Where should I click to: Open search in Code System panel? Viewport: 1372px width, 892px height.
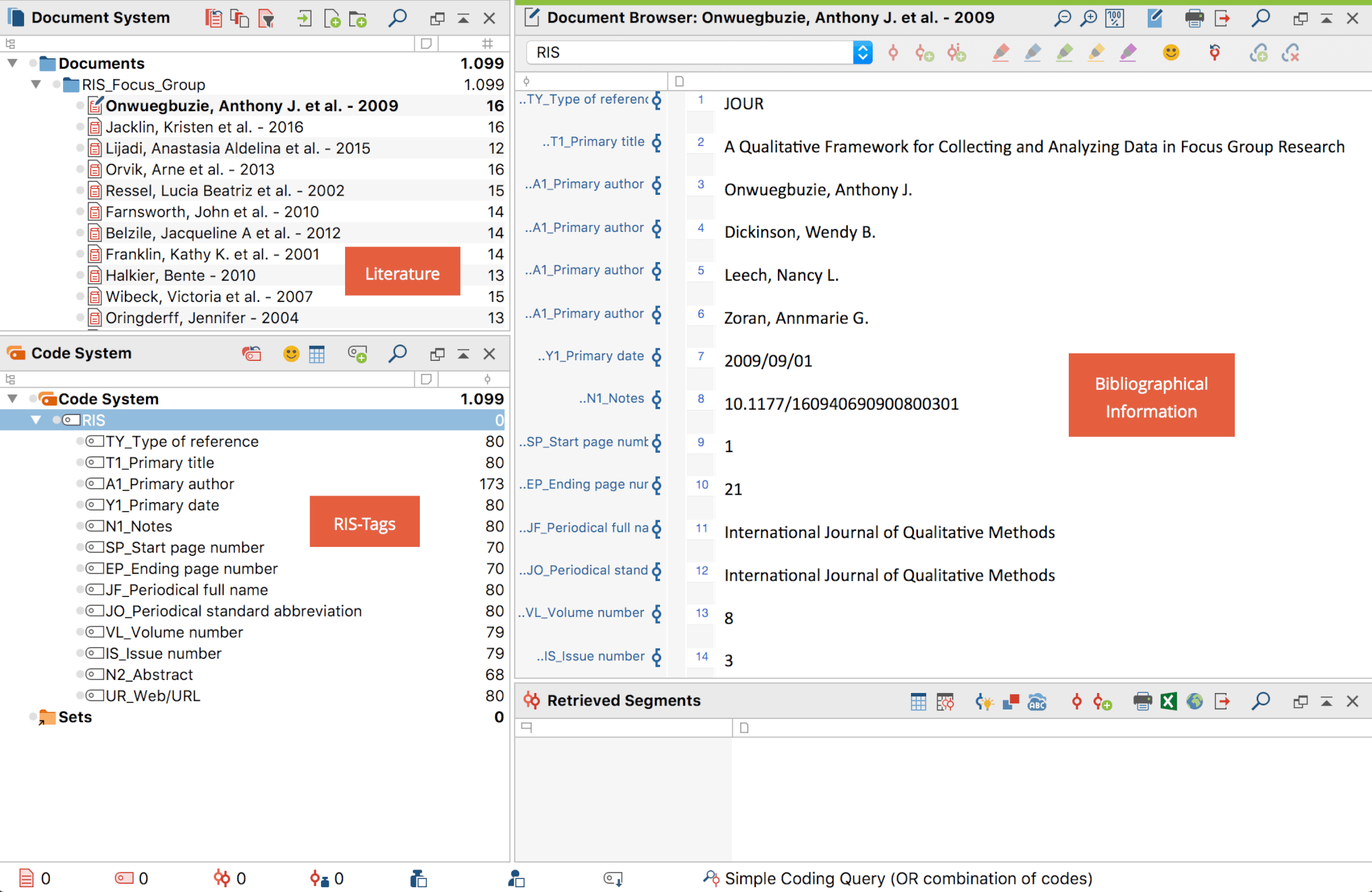tap(397, 353)
